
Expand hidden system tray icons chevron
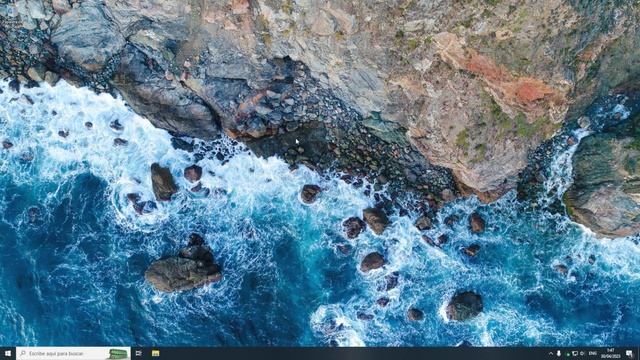551,353
